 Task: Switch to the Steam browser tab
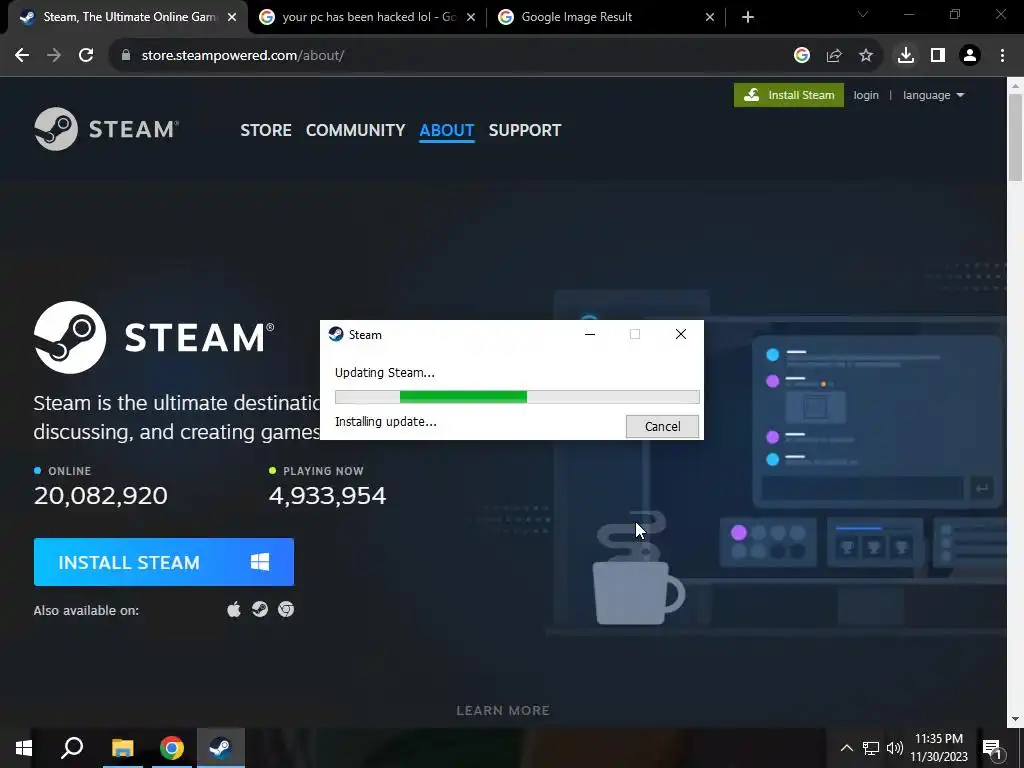pyautogui.click(x=128, y=17)
